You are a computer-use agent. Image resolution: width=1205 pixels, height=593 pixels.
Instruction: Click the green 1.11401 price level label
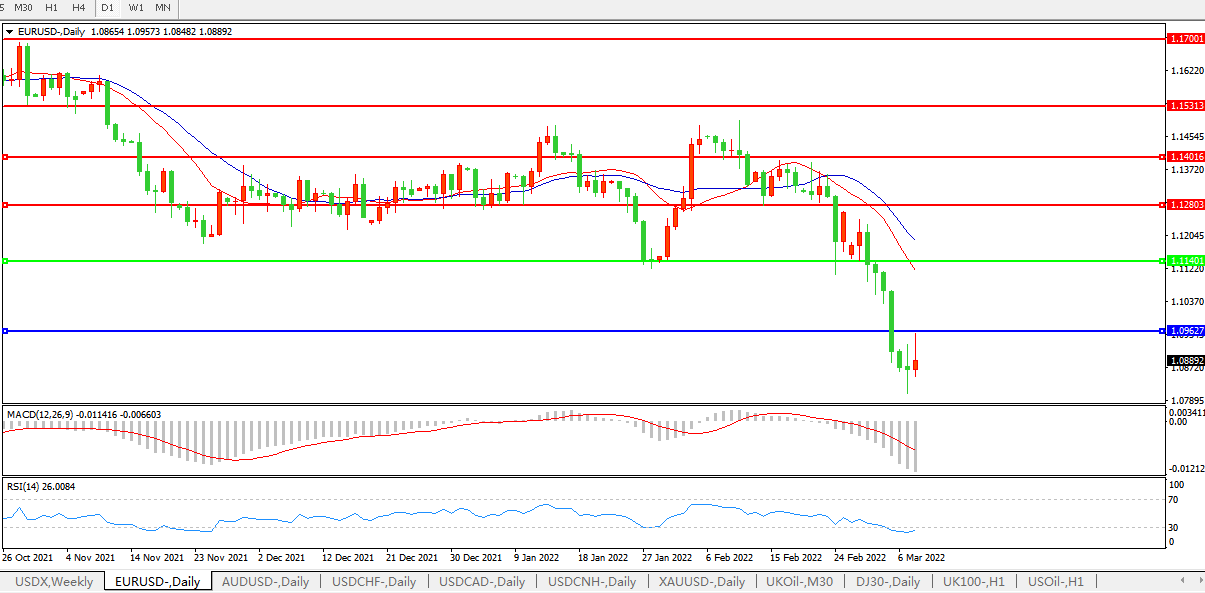coord(1185,261)
